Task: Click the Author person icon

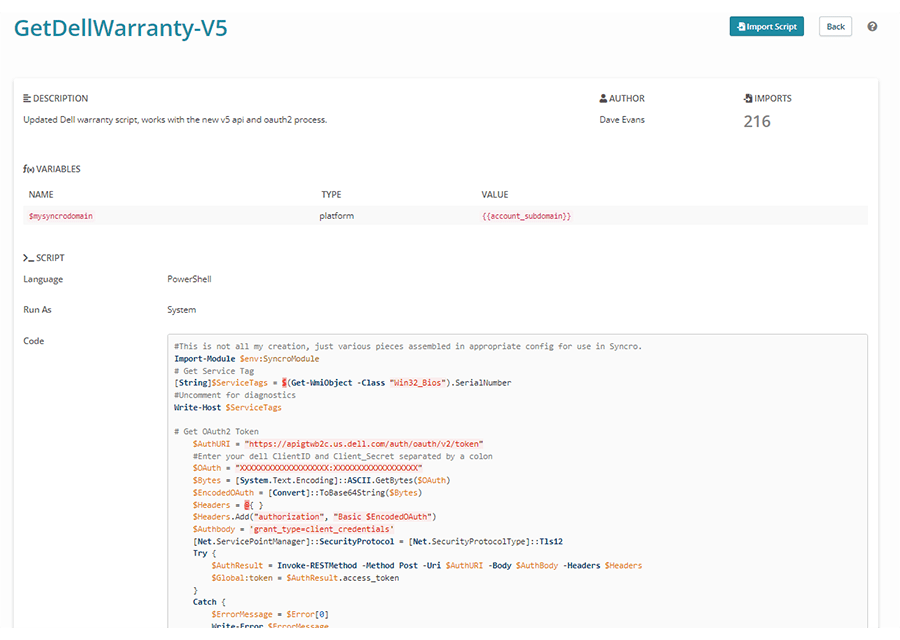Action: [x=603, y=98]
